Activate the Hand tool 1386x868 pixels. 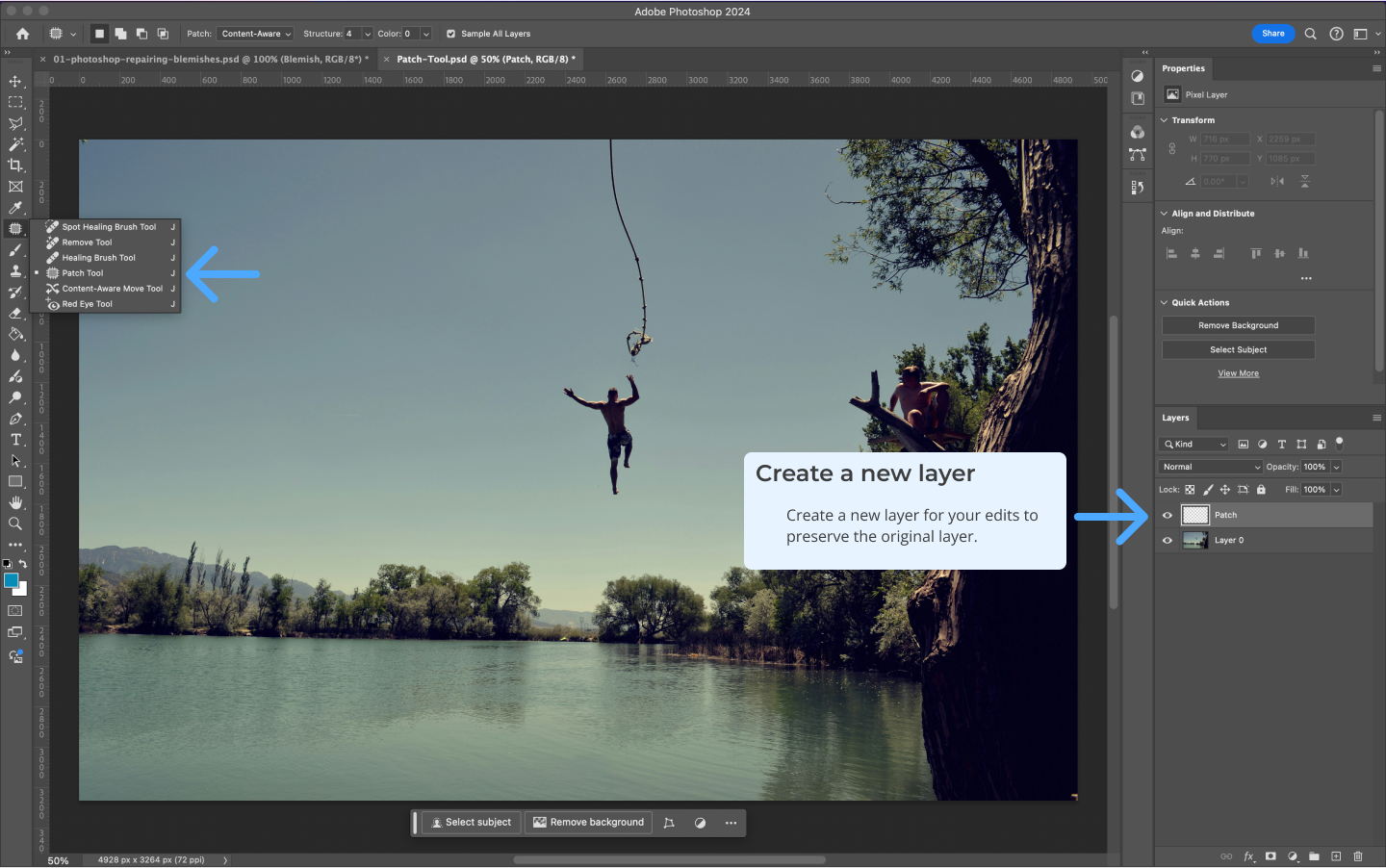(15, 502)
